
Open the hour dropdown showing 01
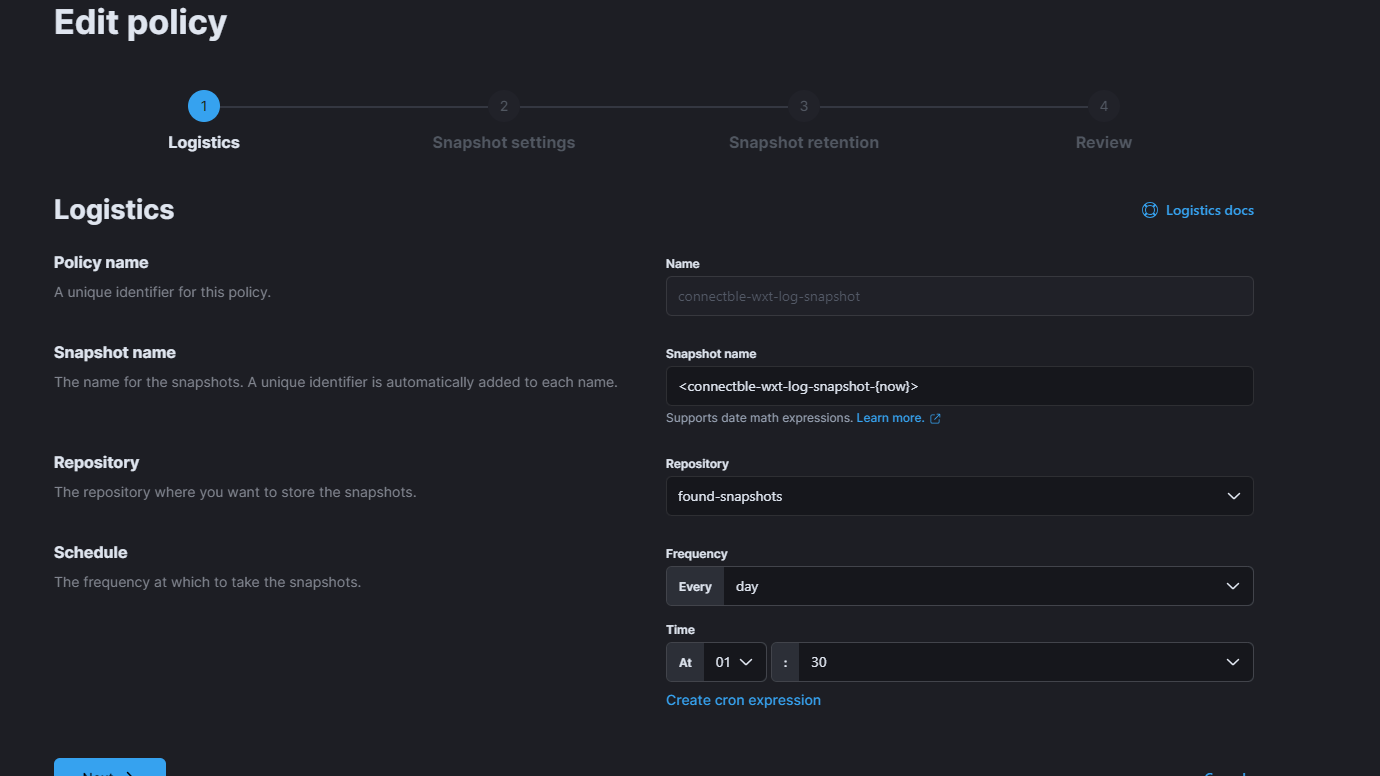pyautogui.click(x=734, y=662)
